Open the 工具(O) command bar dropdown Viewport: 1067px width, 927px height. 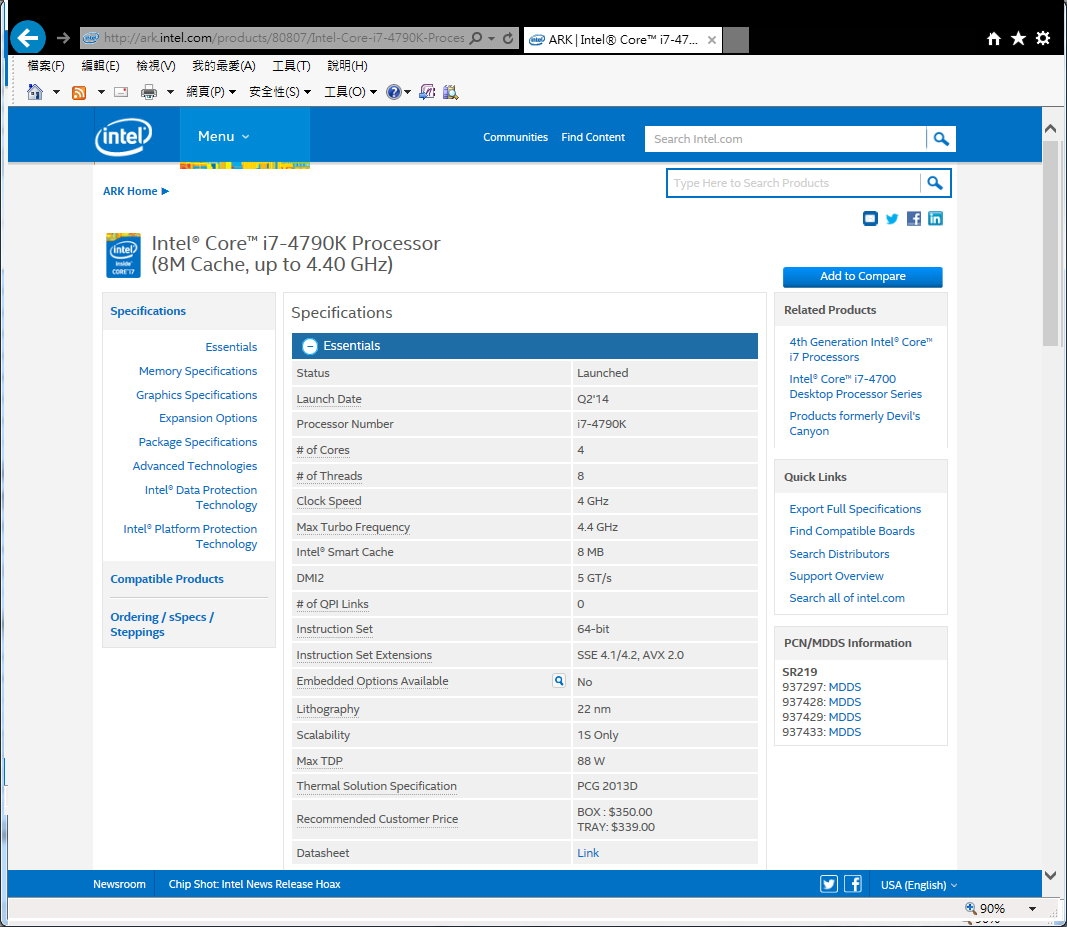350,92
